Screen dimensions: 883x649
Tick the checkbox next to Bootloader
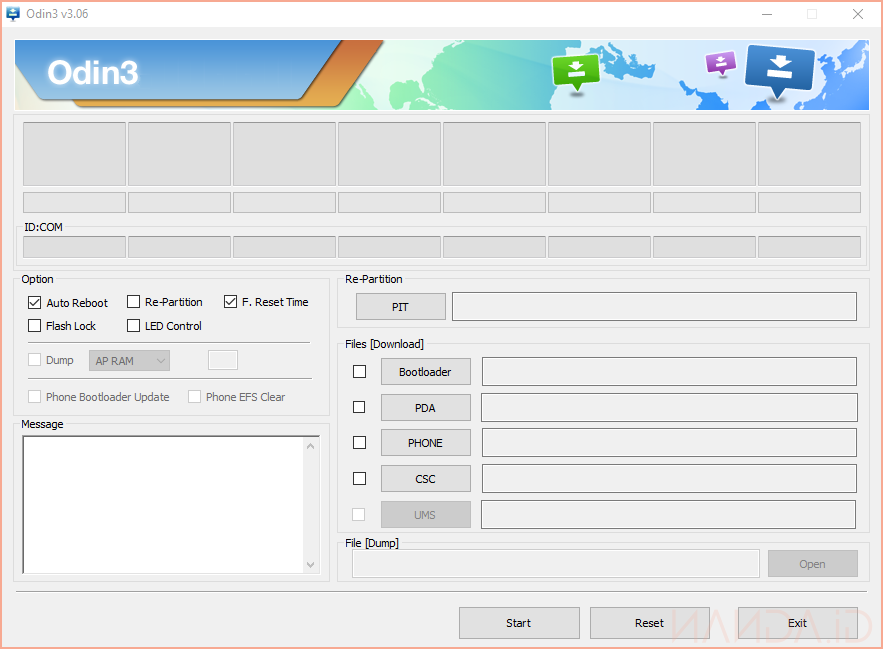(360, 372)
